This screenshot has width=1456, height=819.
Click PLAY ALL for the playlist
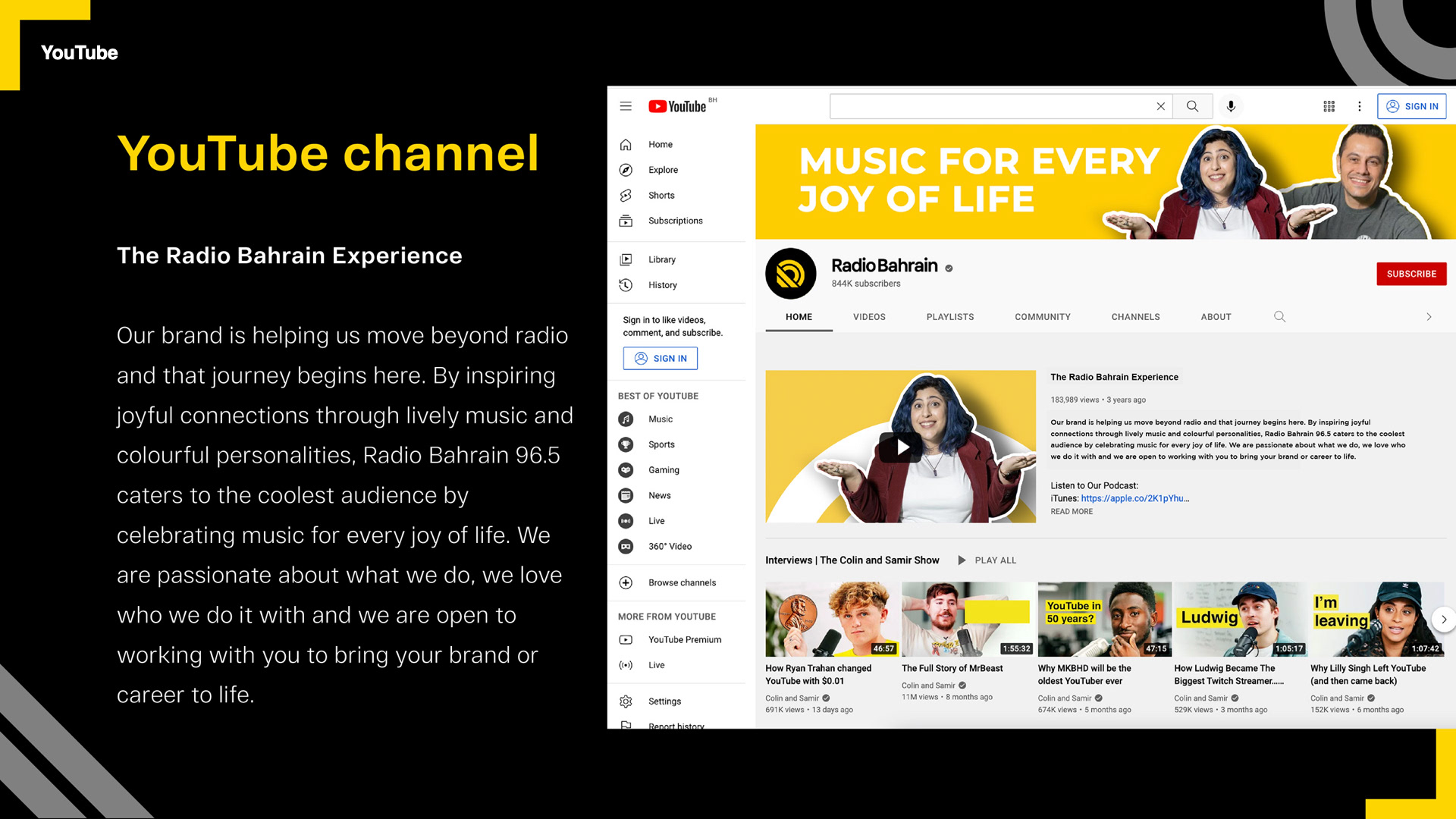987,560
